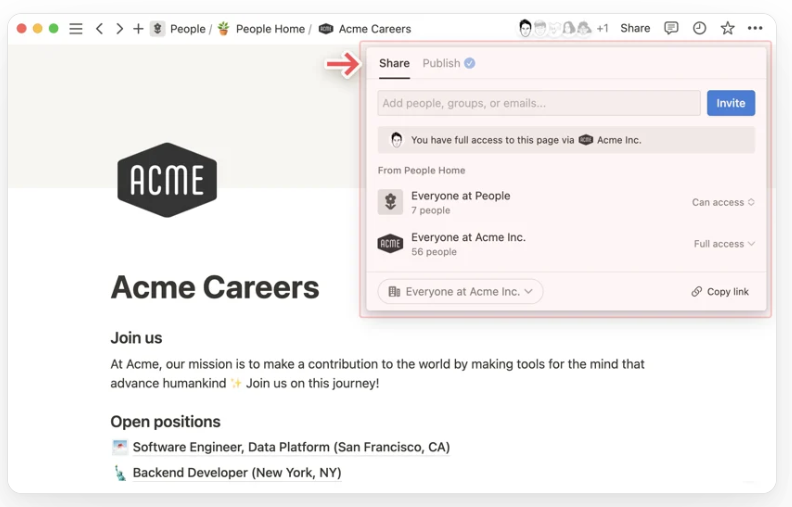The height and width of the screenshot is (507, 792).
Task: Click the Share button in top bar
Action: [635, 28]
